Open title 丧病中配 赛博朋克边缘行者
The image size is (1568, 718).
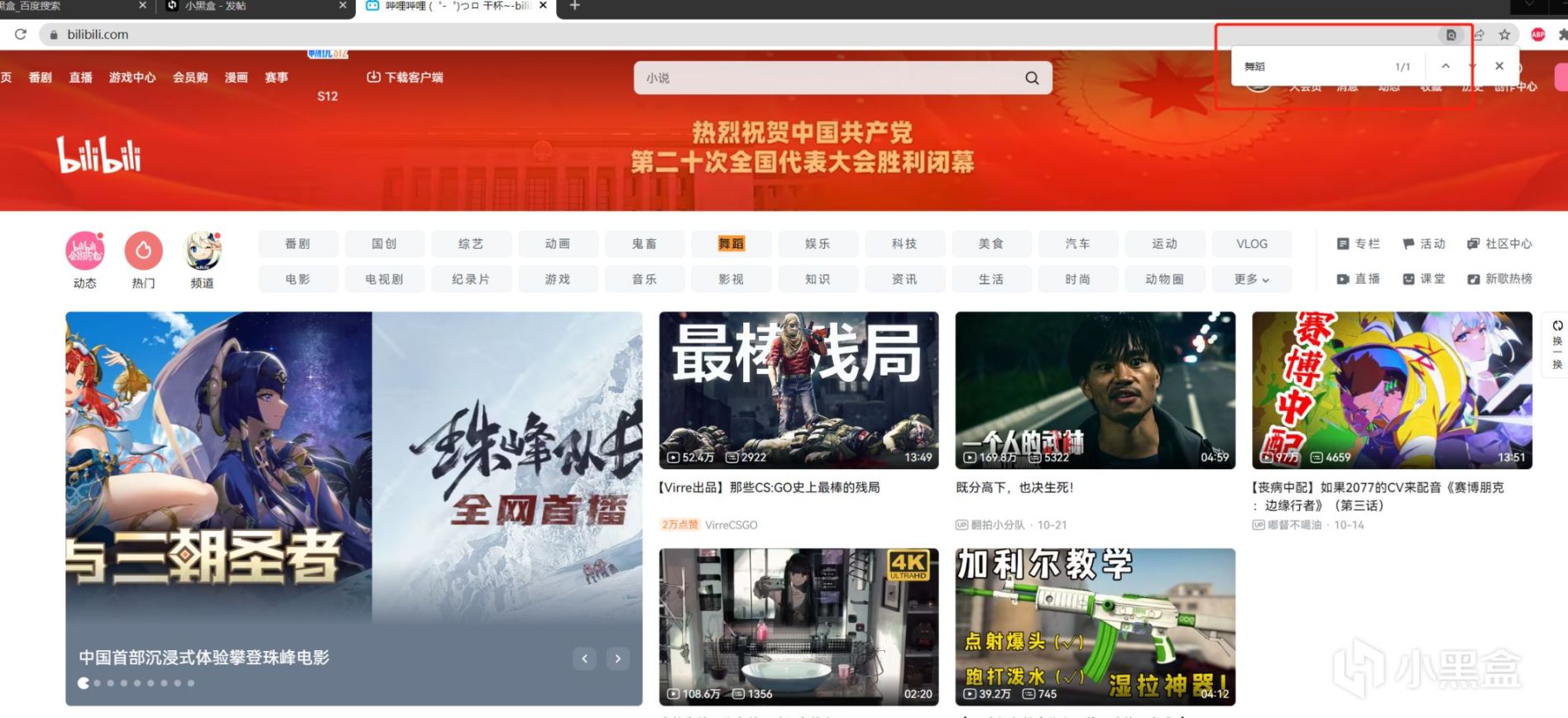(x=1378, y=496)
